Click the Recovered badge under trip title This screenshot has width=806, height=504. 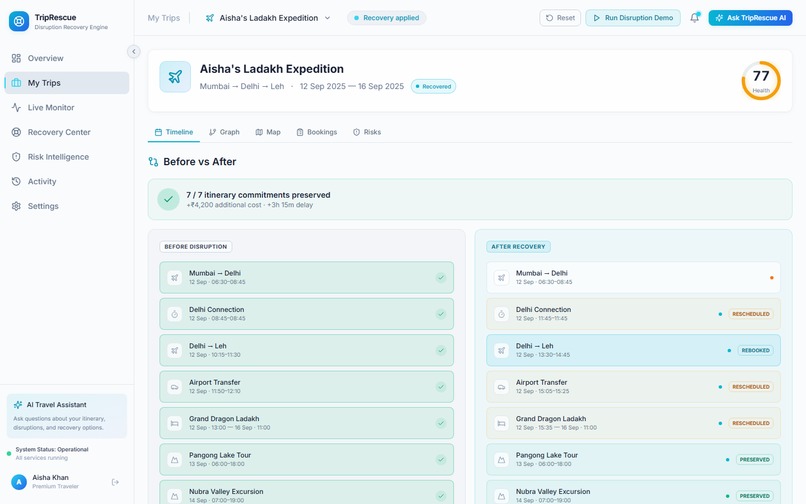click(433, 86)
